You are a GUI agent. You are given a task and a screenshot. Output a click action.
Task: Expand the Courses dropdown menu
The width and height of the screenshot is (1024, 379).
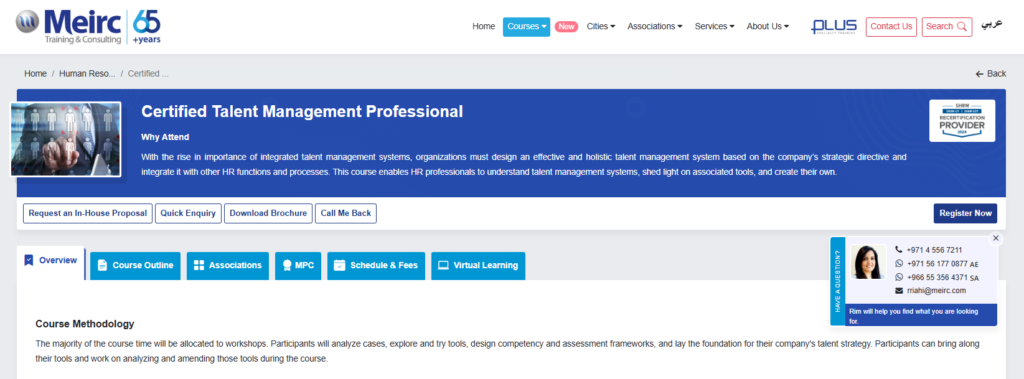click(526, 27)
